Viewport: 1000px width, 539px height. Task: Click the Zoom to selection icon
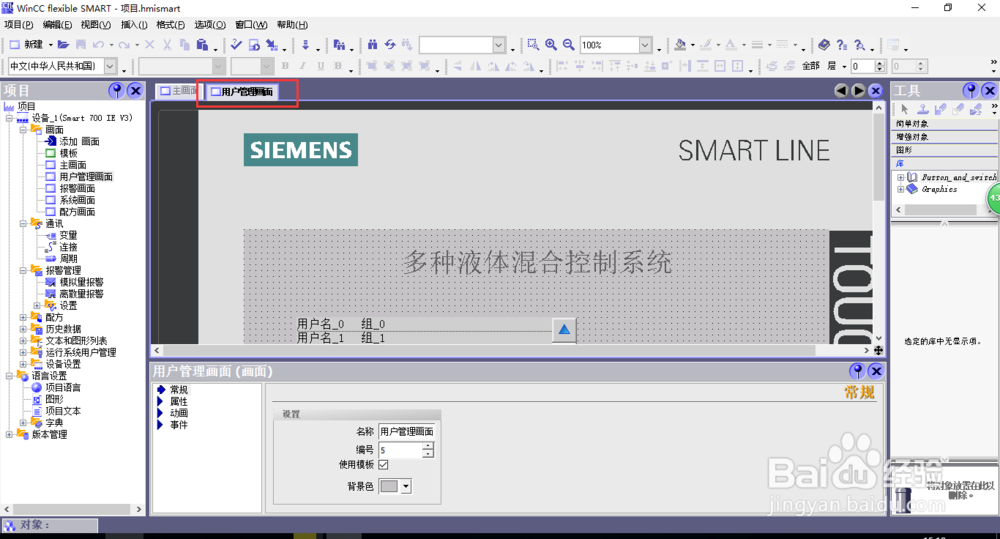click(533, 45)
